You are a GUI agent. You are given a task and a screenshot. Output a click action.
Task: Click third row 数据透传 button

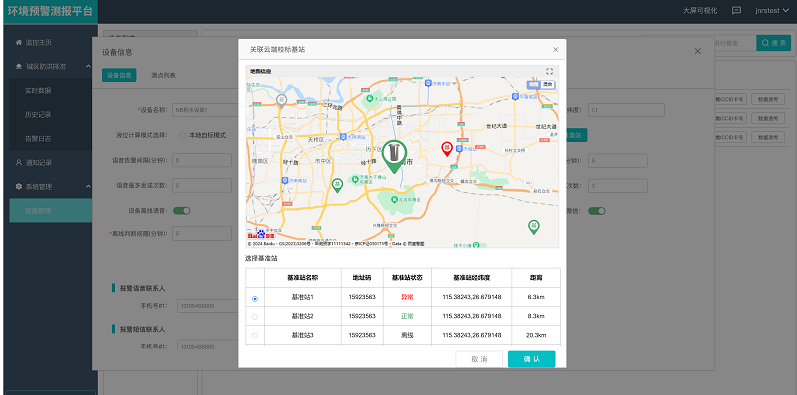(x=768, y=137)
